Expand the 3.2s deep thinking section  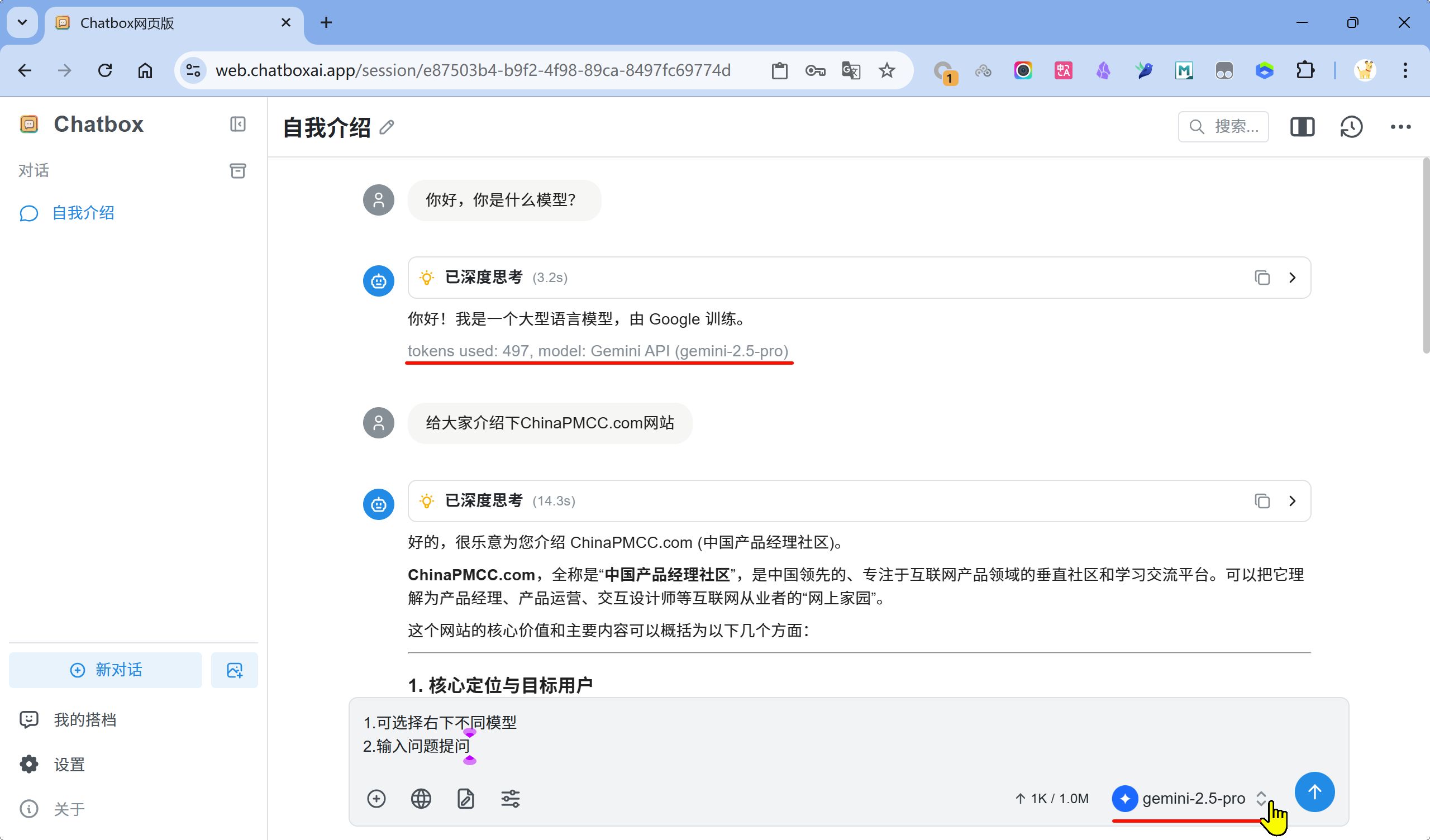1292,278
